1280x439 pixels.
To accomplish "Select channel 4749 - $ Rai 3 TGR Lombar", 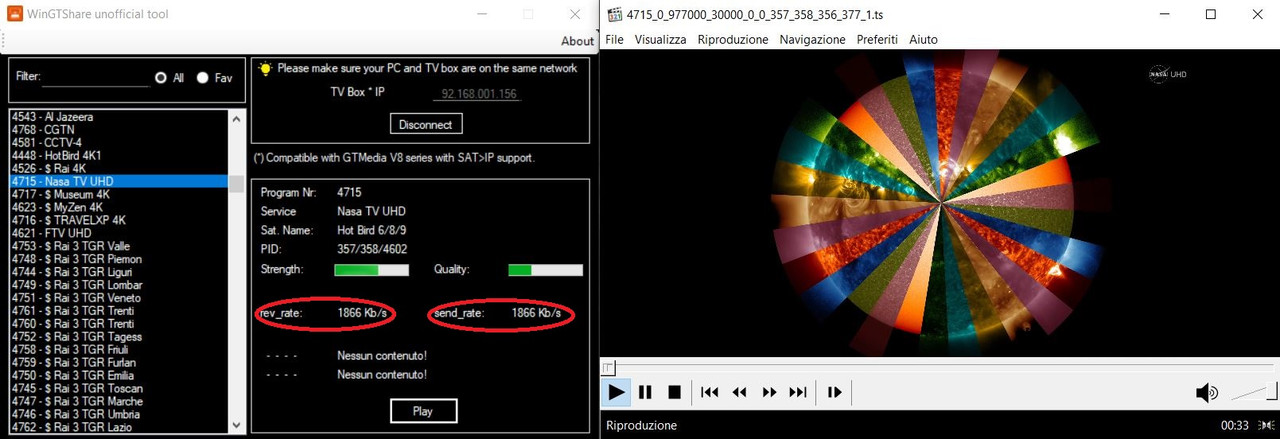I will (x=119, y=285).
